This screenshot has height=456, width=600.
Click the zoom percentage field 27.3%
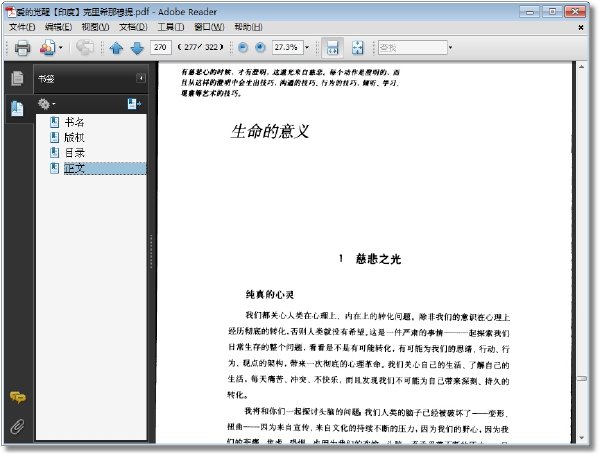pos(287,47)
